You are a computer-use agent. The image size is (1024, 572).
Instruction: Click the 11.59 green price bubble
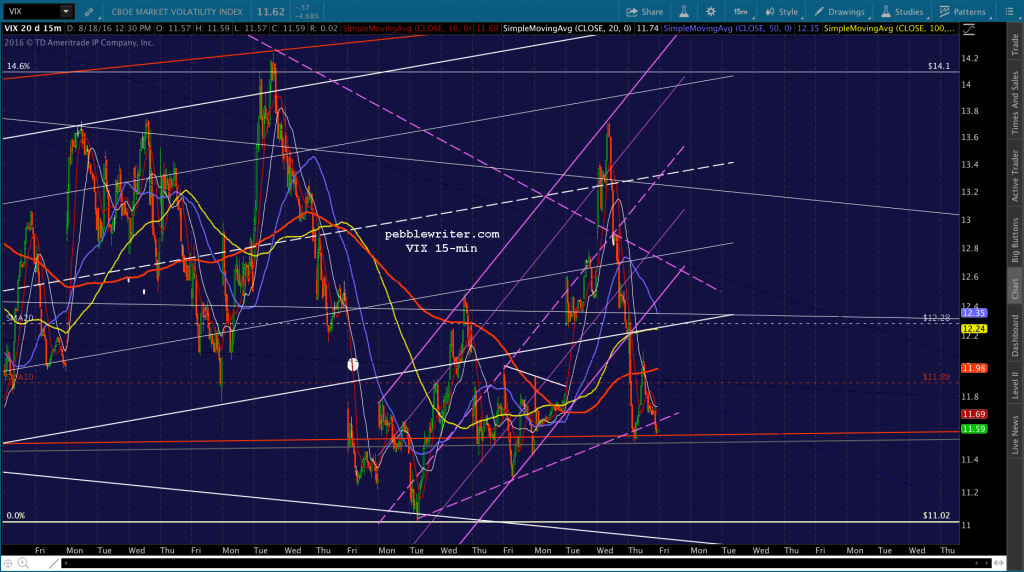point(974,429)
